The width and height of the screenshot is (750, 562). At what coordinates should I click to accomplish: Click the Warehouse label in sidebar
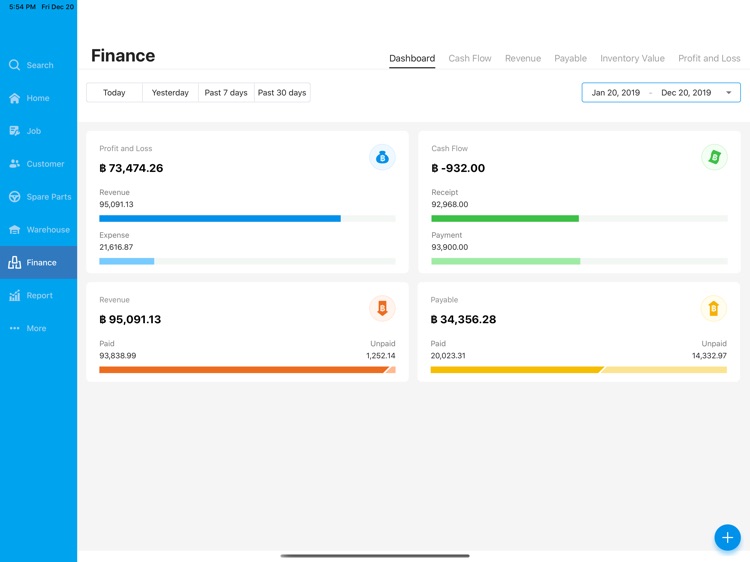(x=48, y=230)
